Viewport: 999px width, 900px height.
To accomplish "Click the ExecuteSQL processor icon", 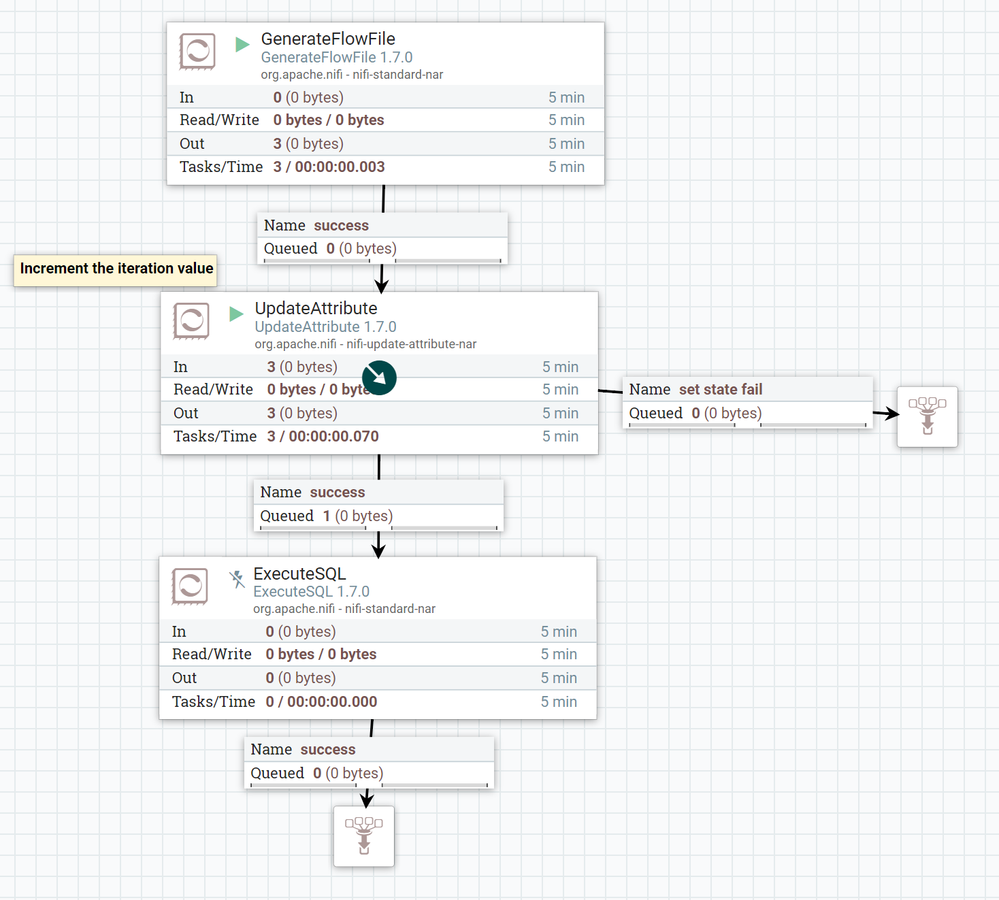I will [190, 585].
